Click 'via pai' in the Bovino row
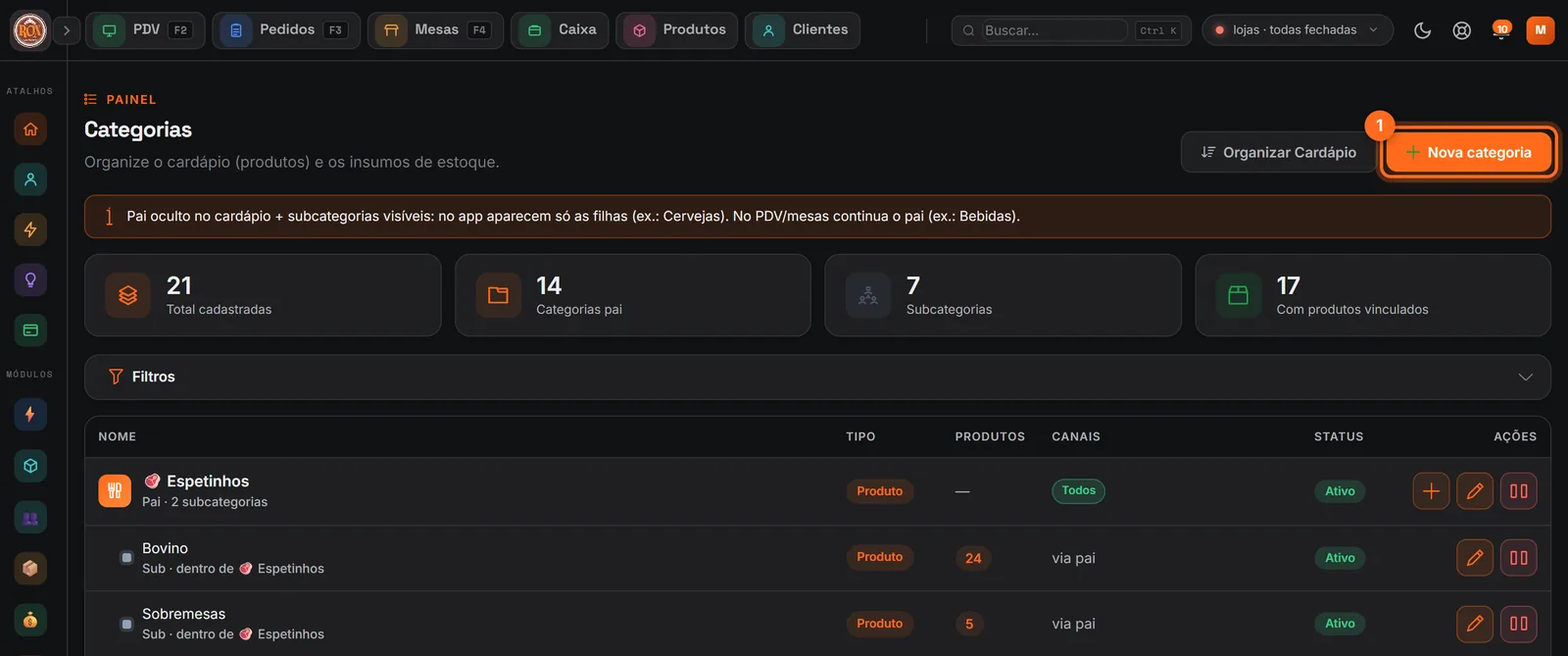This screenshot has height=656, width=1568. point(1073,558)
